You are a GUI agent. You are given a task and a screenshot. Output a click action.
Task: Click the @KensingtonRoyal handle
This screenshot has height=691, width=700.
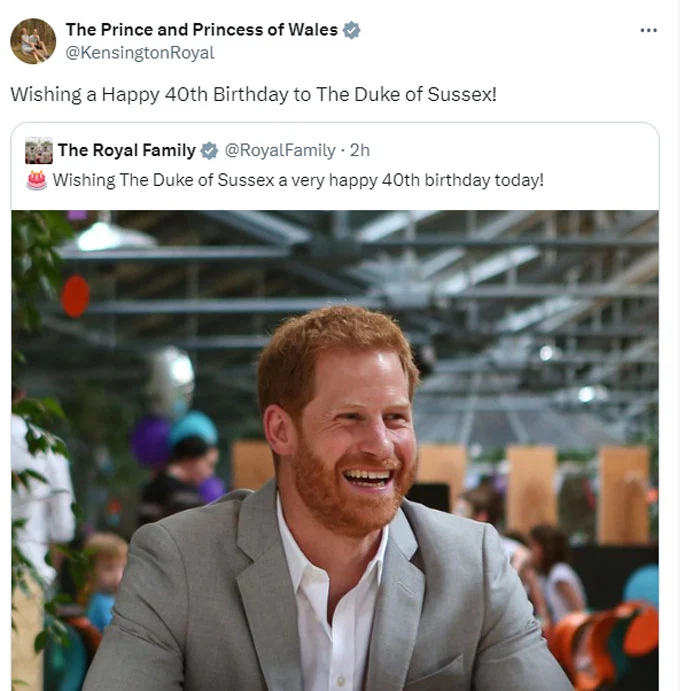click(x=140, y=53)
